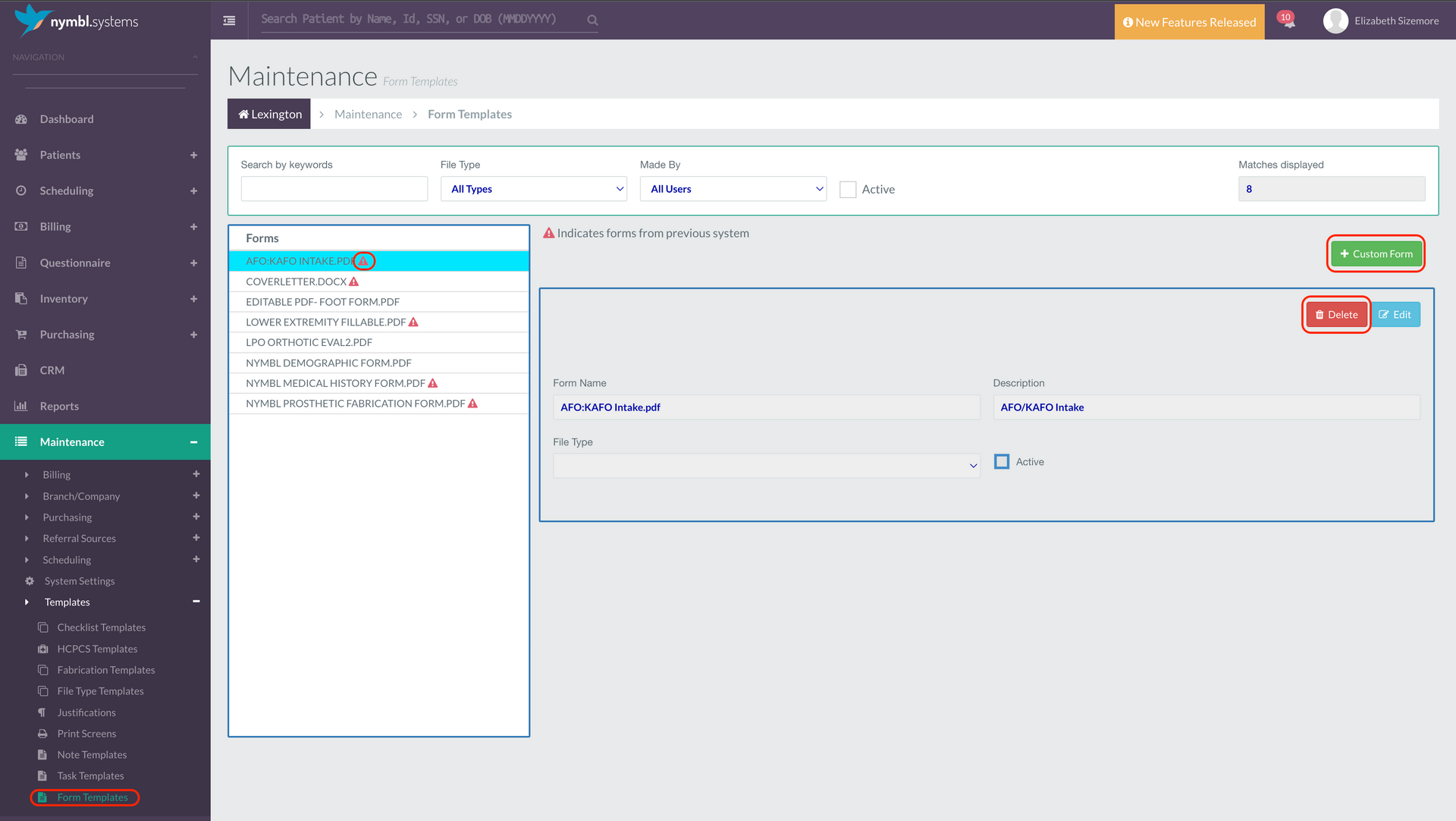Image resolution: width=1456 pixels, height=821 pixels.
Task: Click the Note Templates file icon
Action: [x=42, y=755]
